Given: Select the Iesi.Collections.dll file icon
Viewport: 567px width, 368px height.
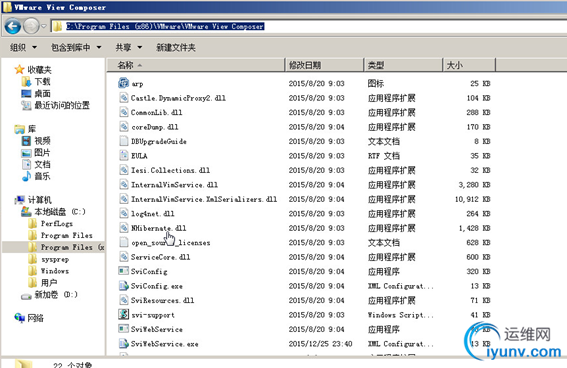Looking at the screenshot, I should coord(124,170).
